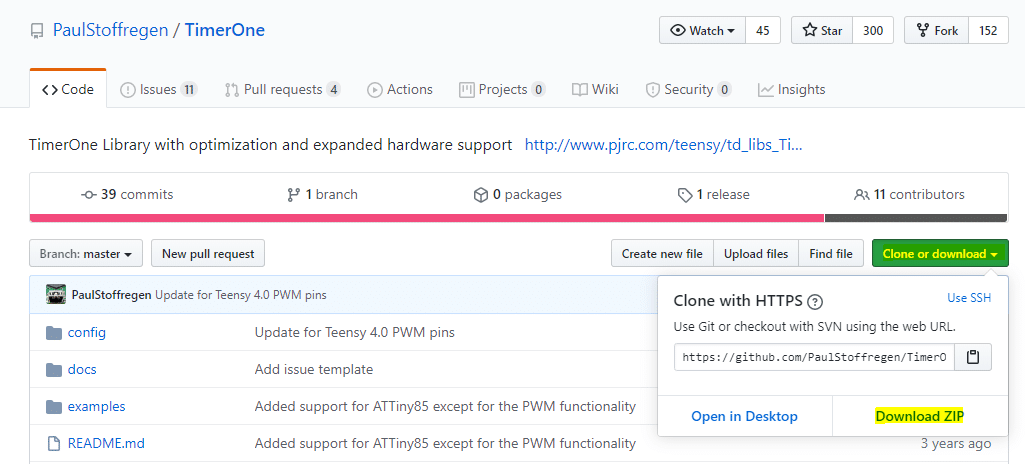The image size is (1025, 464).
Task: Click the config folder icon
Action: (x=54, y=332)
